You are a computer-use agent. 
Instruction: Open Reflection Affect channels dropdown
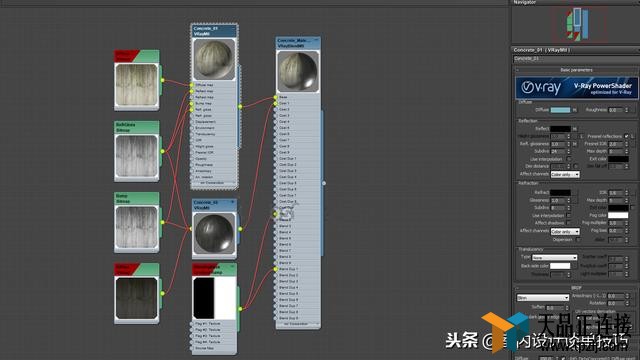coord(565,174)
